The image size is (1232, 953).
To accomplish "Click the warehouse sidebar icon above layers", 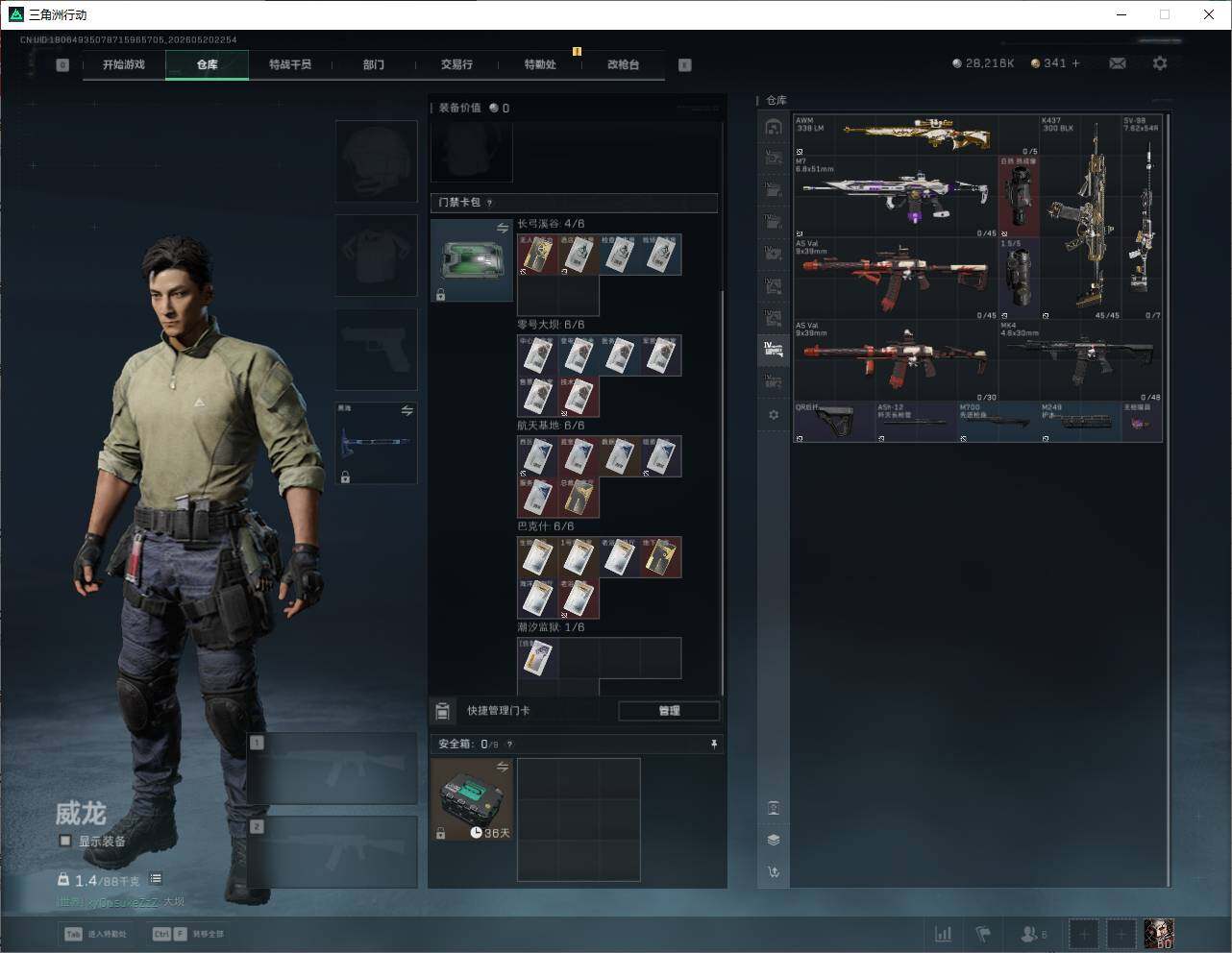I will [774, 808].
